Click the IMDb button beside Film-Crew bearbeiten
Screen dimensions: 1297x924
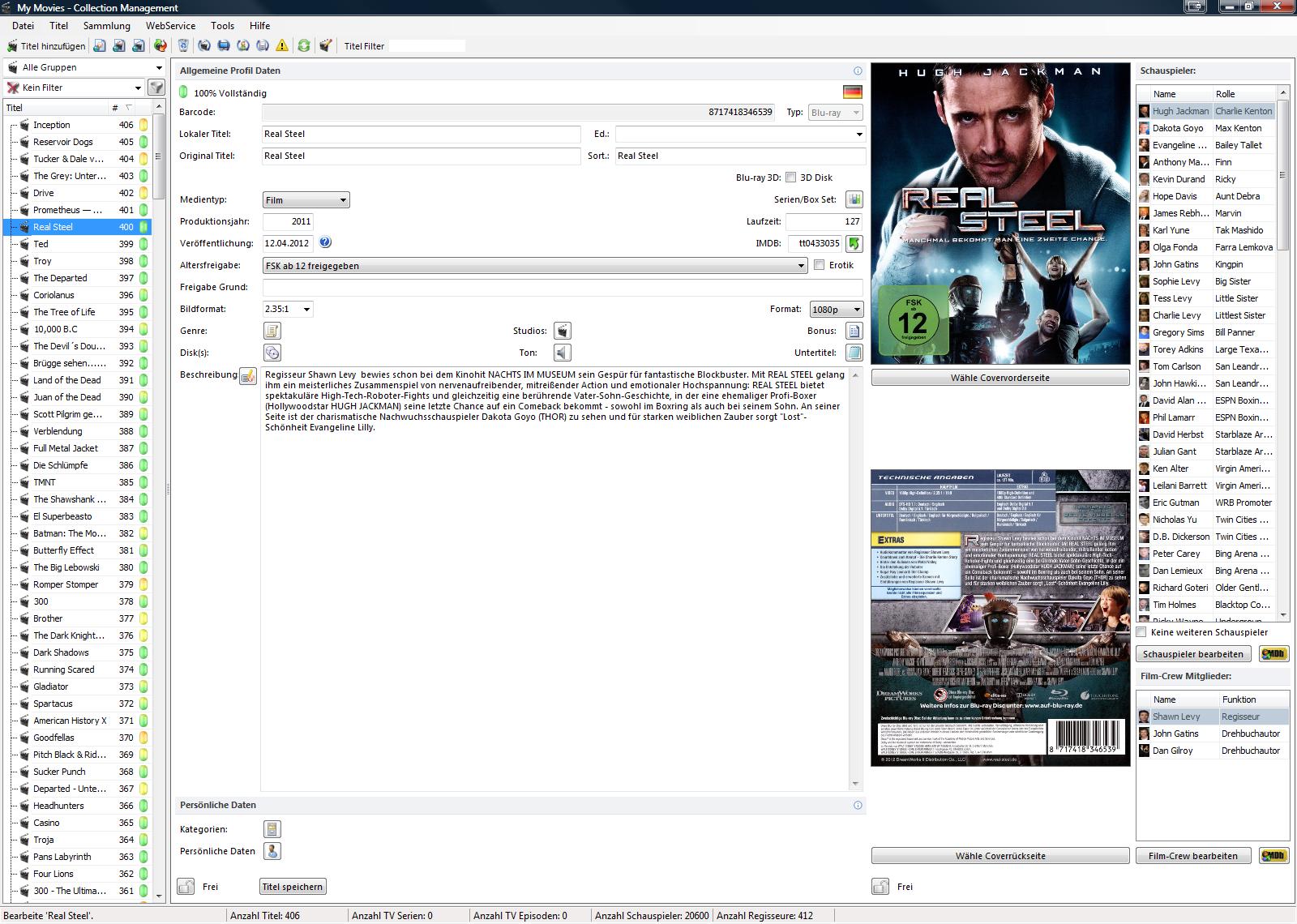[x=1273, y=856]
